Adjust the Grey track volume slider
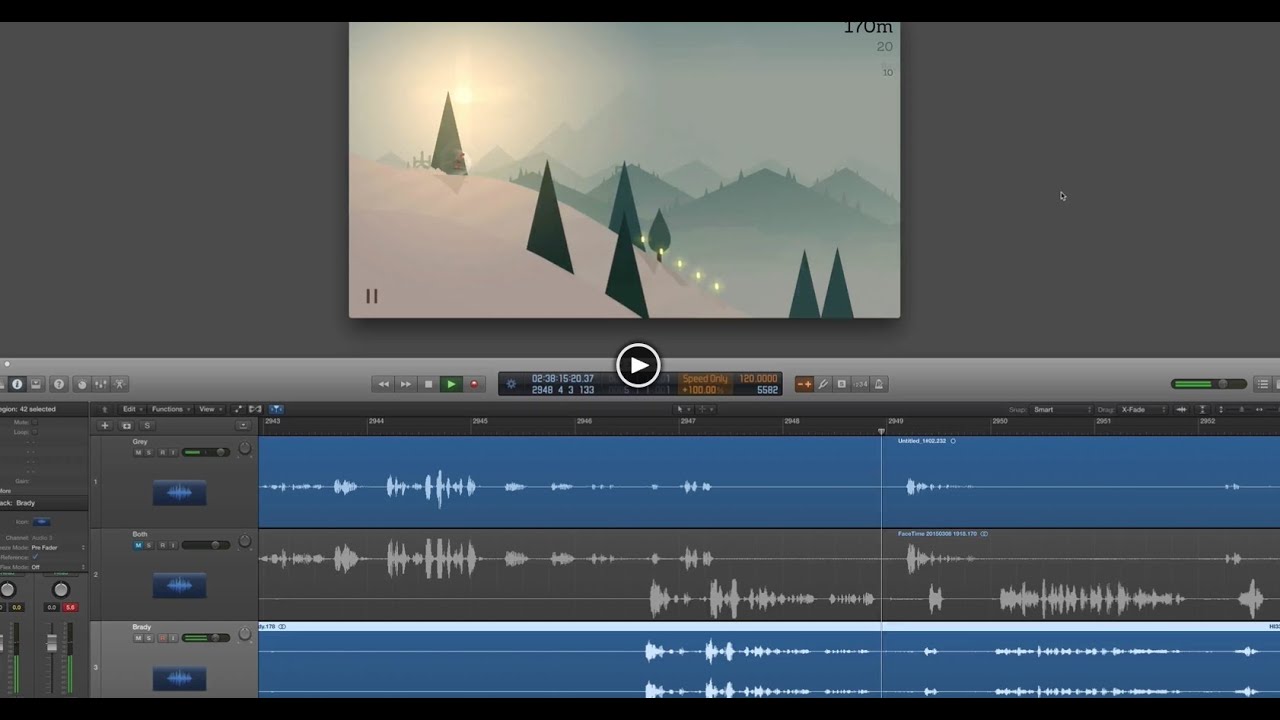 pyautogui.click(x=206, y=453)
